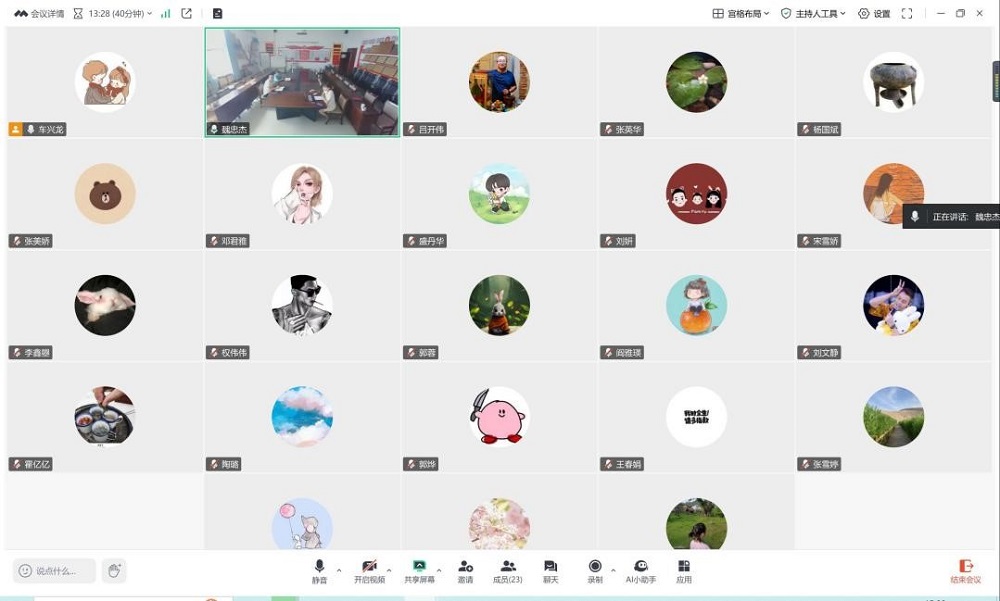This screenshot has width=1000, height=601.
Task: Open the emoji reaction picker
Action: tap(25, 571)
